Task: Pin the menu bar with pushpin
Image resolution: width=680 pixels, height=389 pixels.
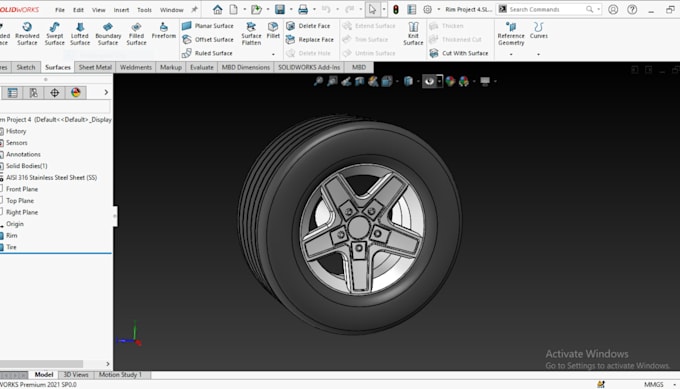Action: coord(194,9)
